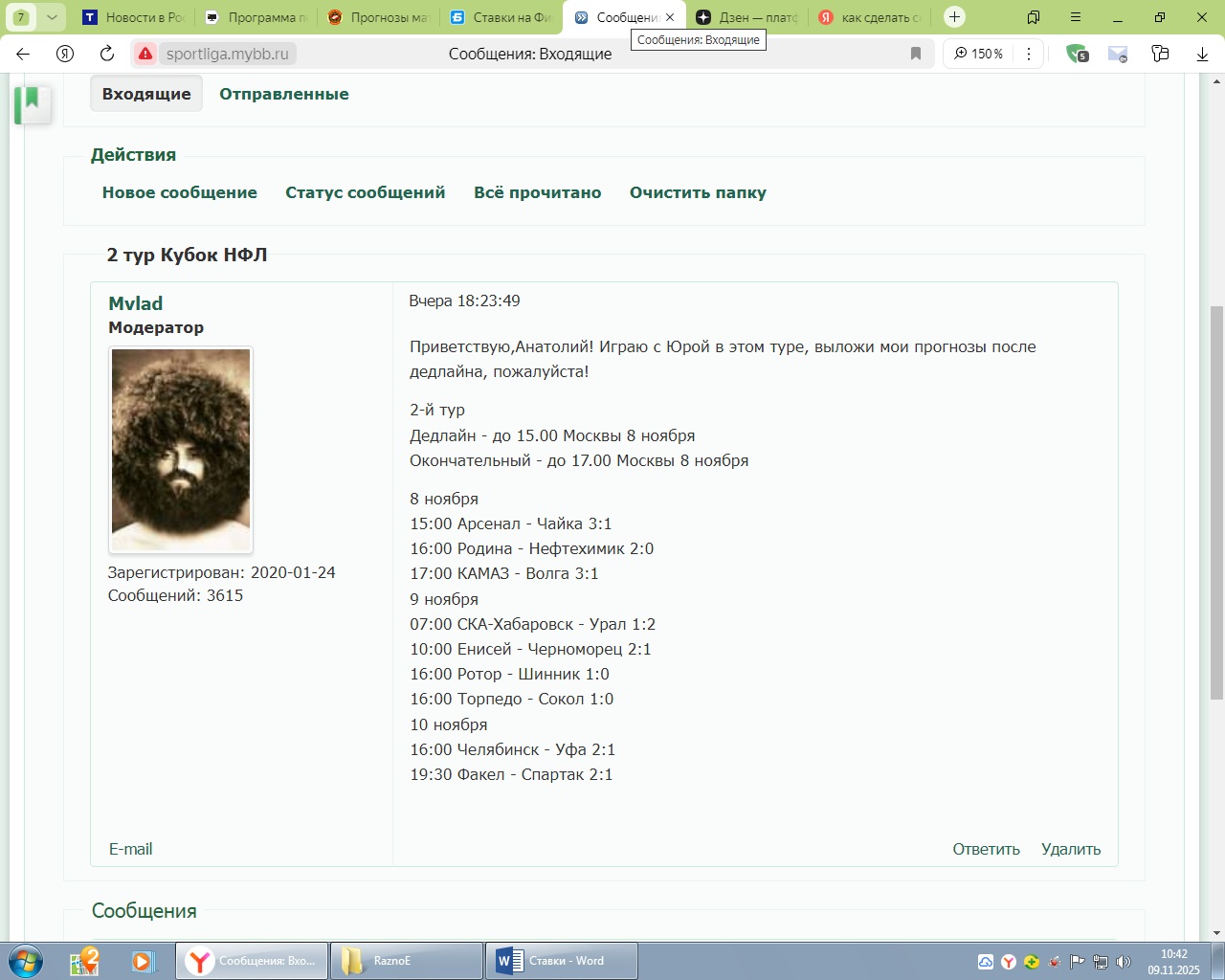Click the 2 тур Кубок НФЛ heading
The width and height of the screenshot is (1225, 980).
pos(187,255)
